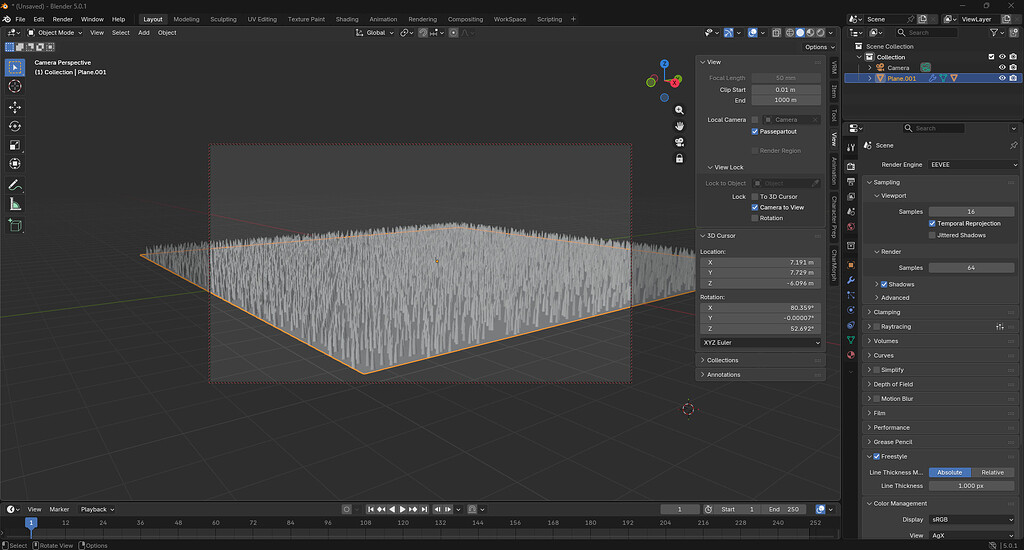Pick the Rotate tool
This screenshot has height=550, width=1024.
coord(15,126)
